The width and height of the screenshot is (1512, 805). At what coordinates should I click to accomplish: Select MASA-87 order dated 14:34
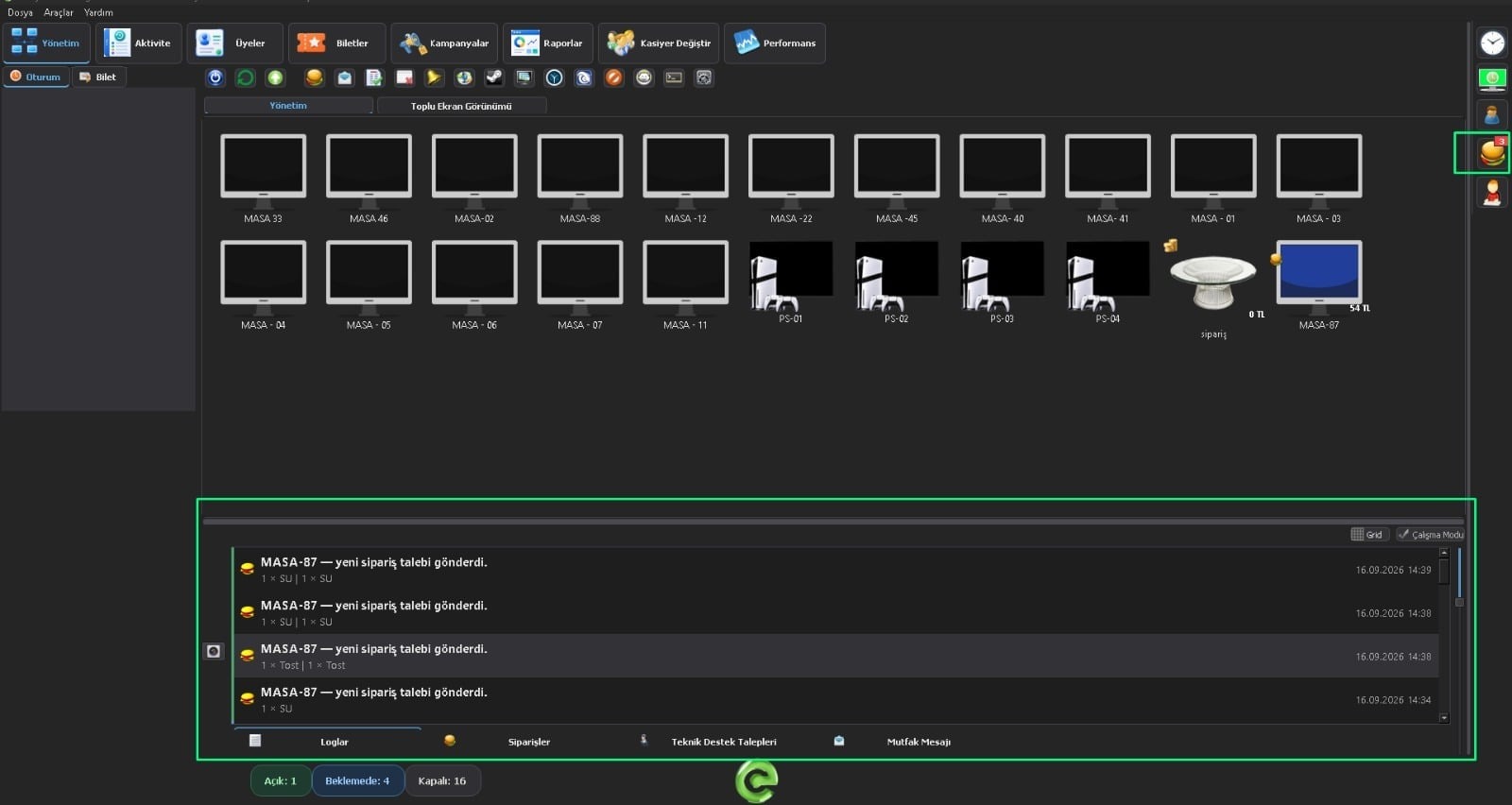(835, 699)
